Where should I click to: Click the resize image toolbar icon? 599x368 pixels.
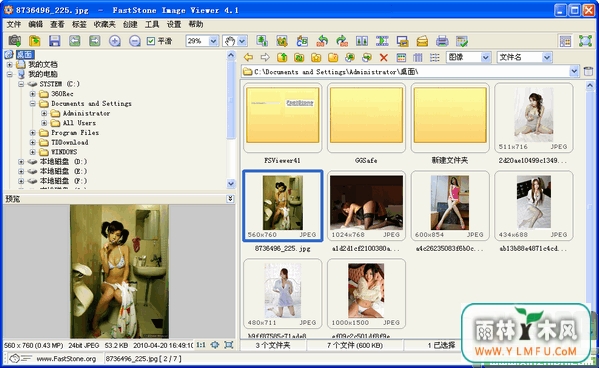262,41
